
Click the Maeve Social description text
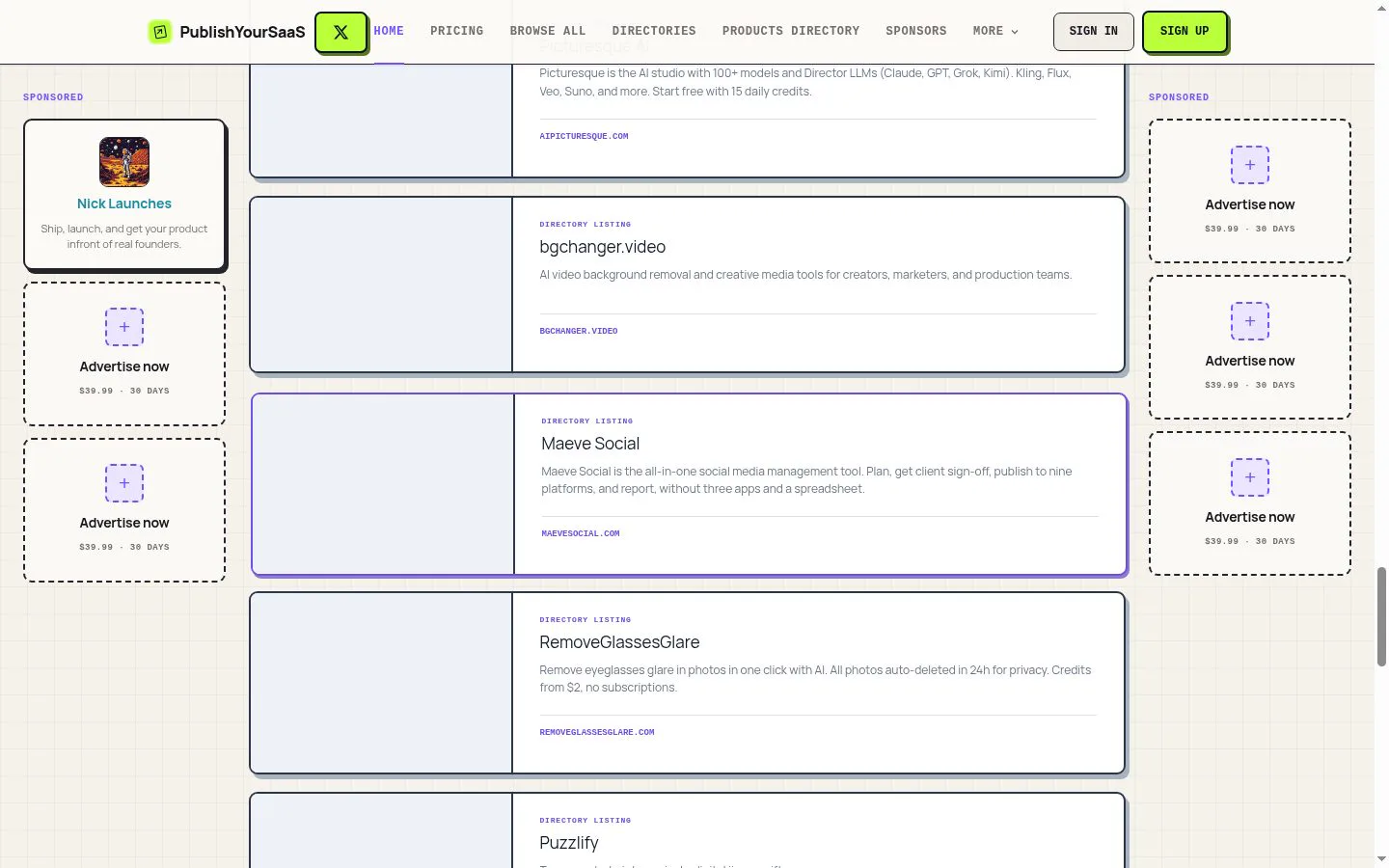[x=806, y=480]
